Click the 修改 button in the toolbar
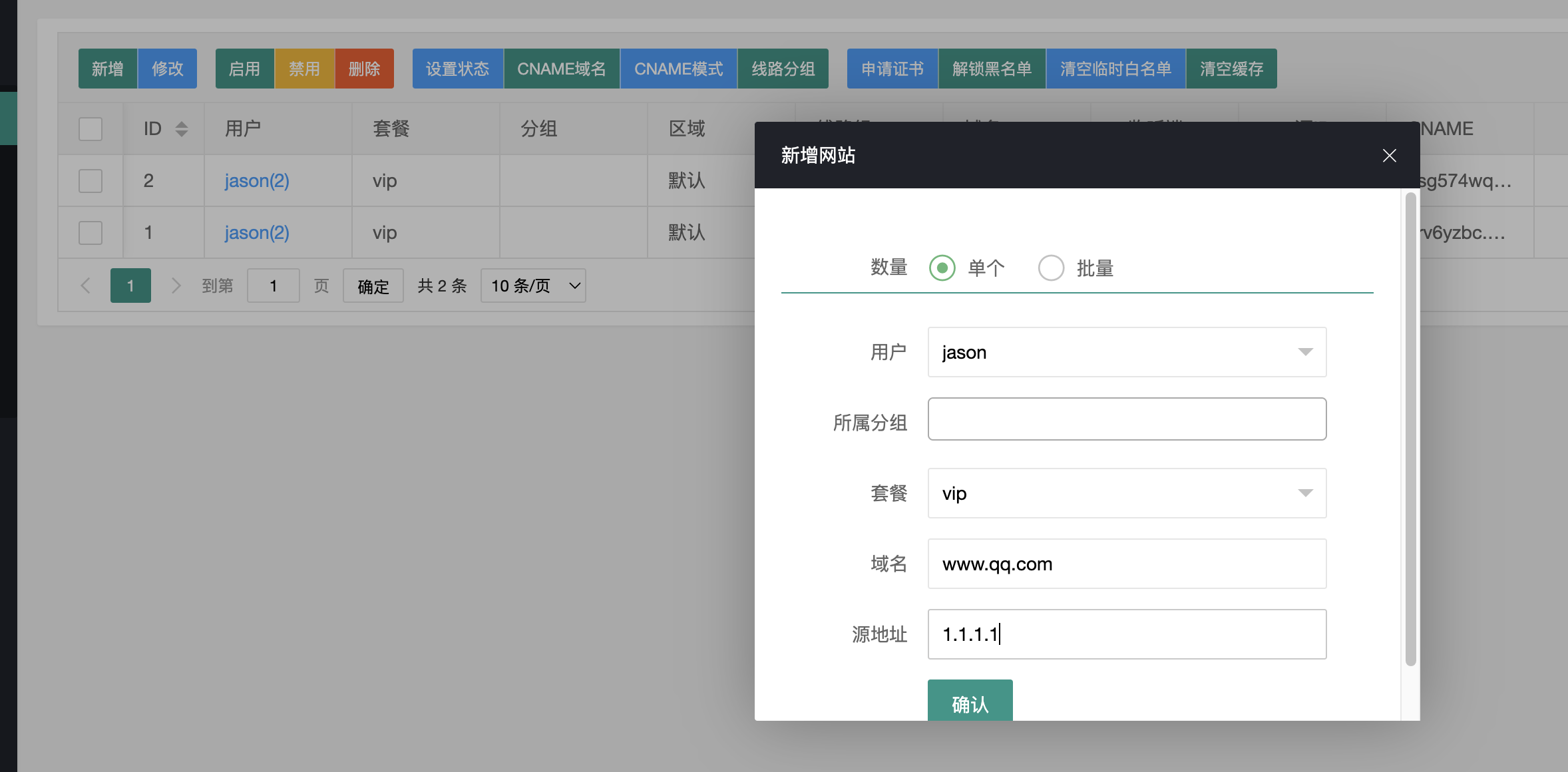This screenshot has width=1568, height=772. click(167, 68)
